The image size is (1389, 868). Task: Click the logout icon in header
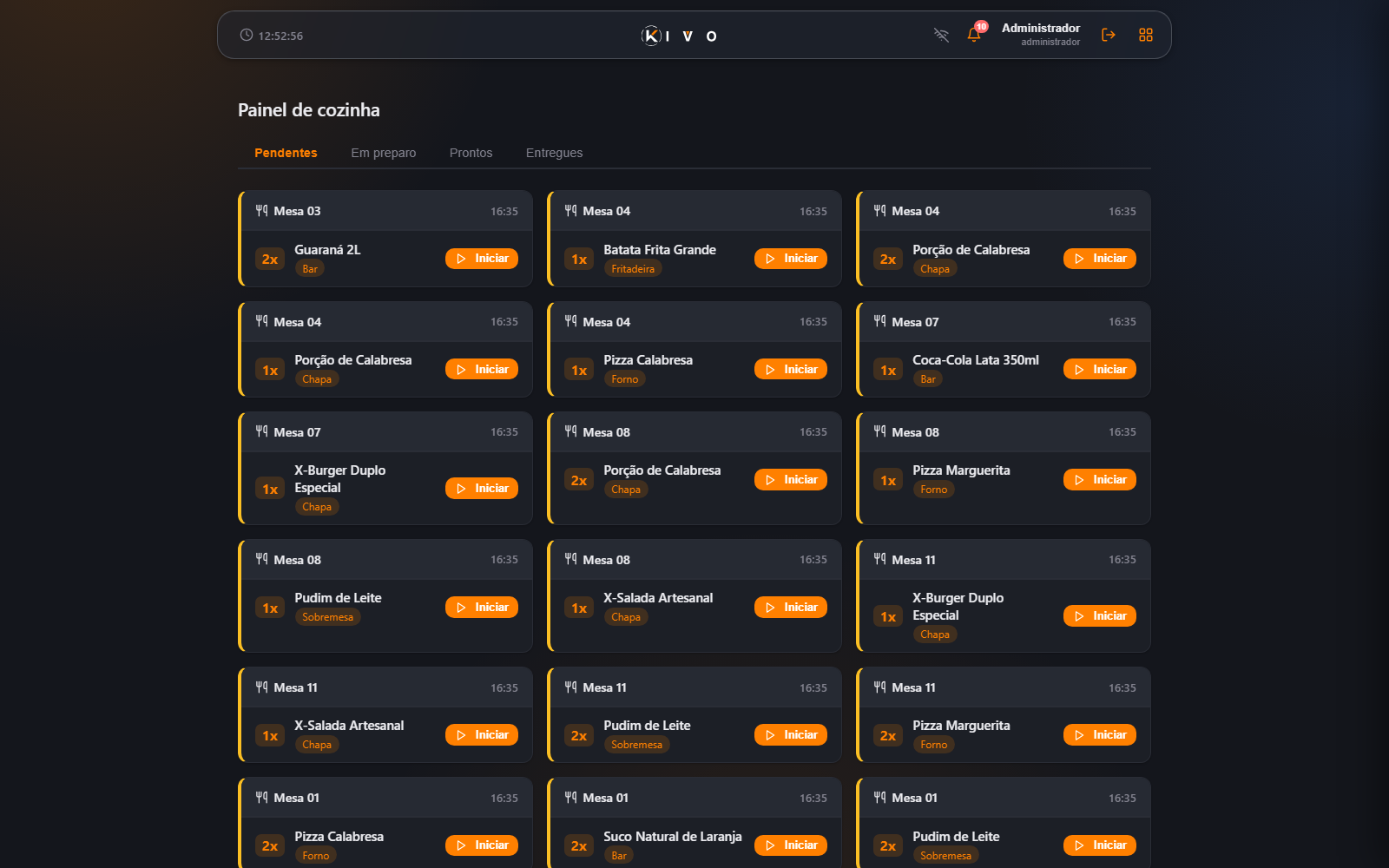(1109, 35)
